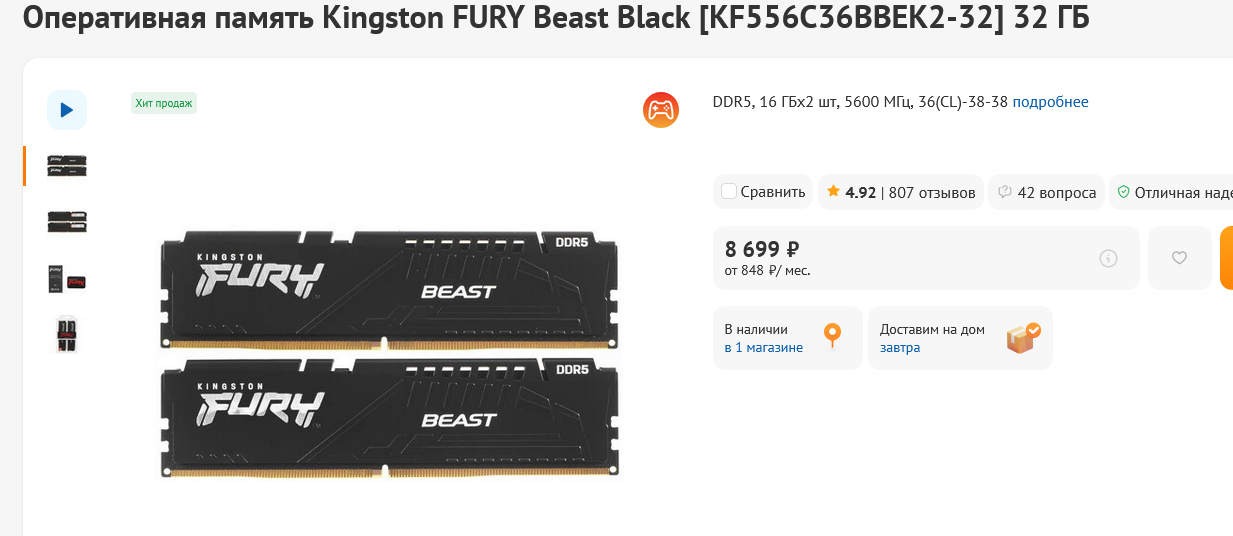This screenshot has width=1233, height=536.
Task: Select the second RAM thumbnail image
Action: (x=67, y=222)
